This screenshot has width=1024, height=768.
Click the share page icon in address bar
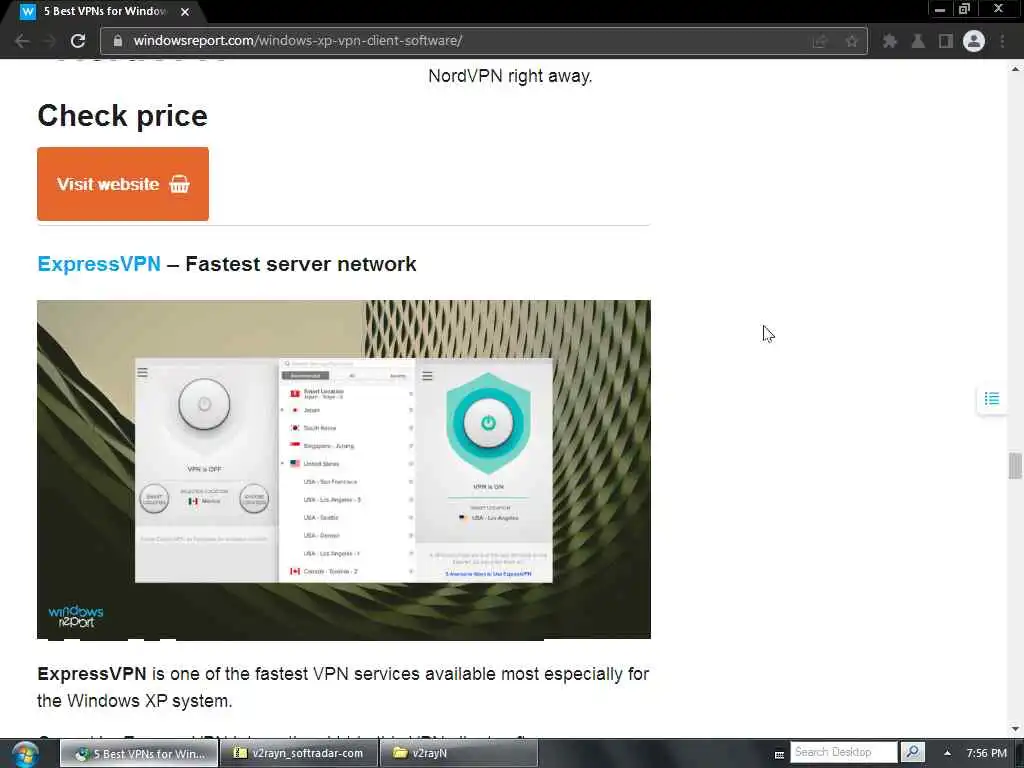820,41
